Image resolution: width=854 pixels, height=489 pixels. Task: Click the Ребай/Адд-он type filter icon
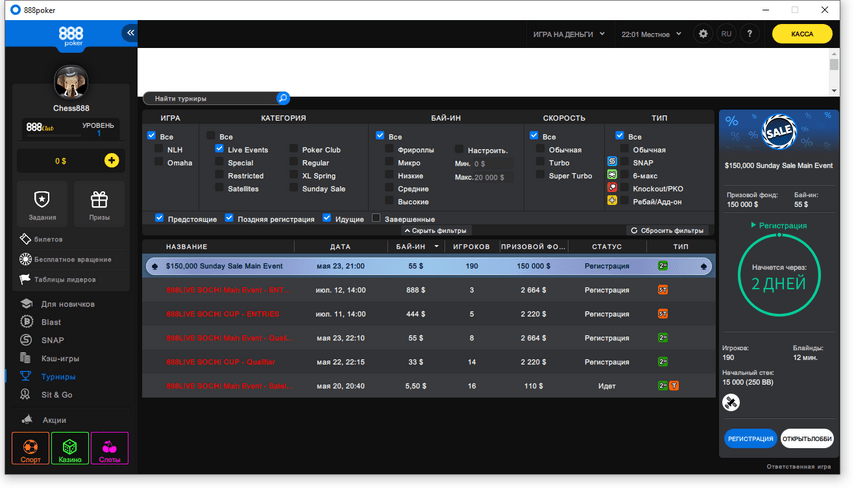click(x=612, y=201)
